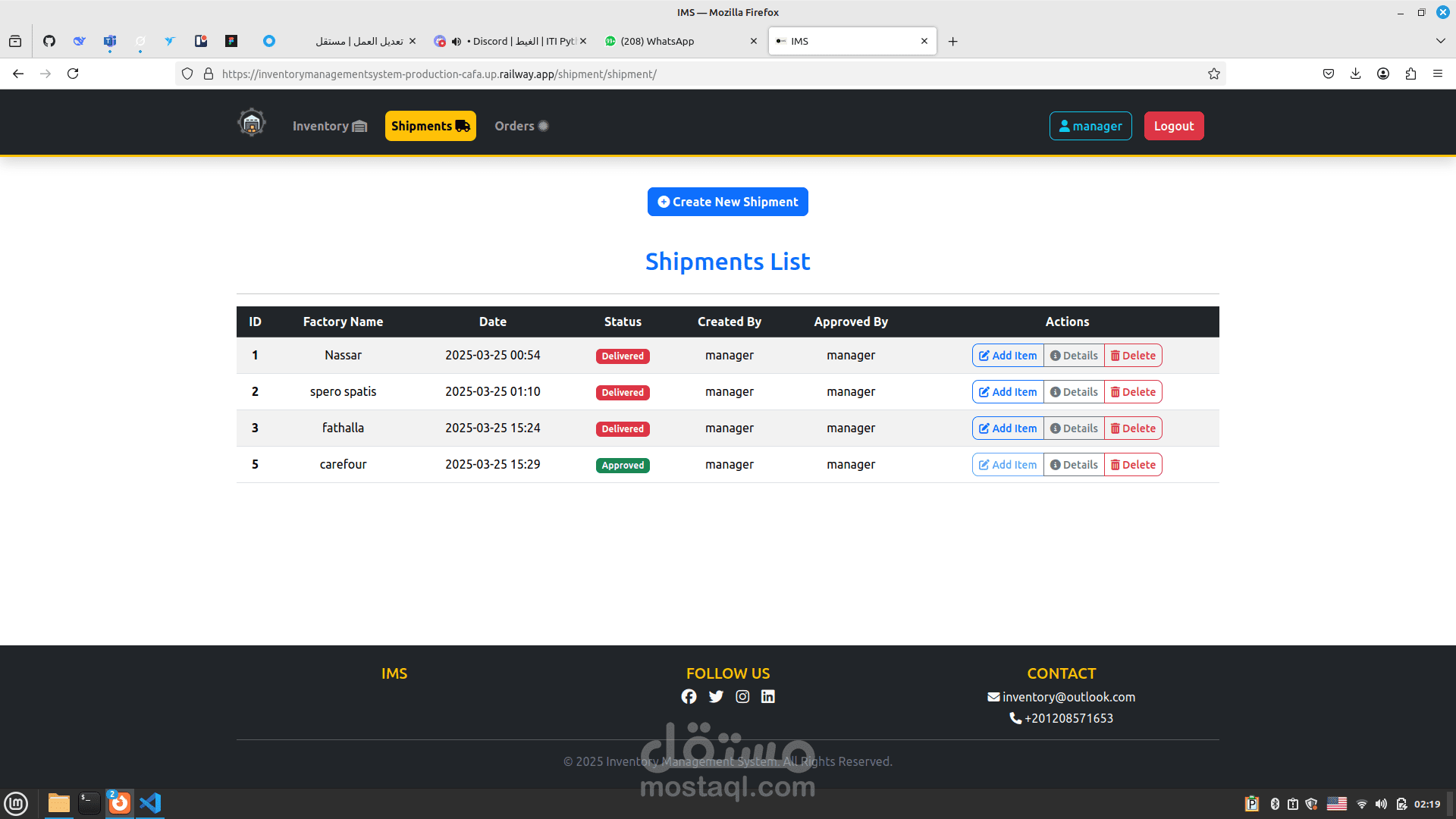Delete the carefour shipment
Image resolution: width=1456 pixels, height=819 pixels.
click(1133, 465)
